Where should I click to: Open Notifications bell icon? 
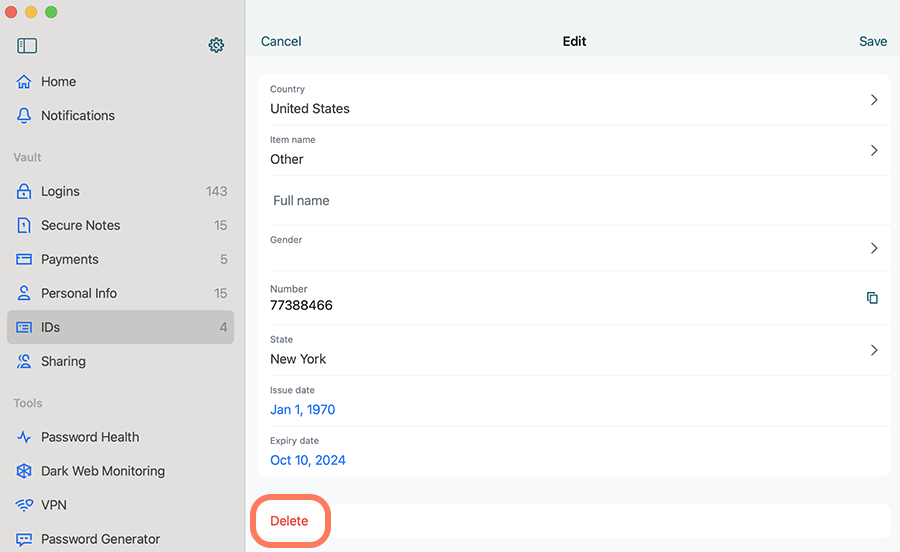[x=24, y=115]
